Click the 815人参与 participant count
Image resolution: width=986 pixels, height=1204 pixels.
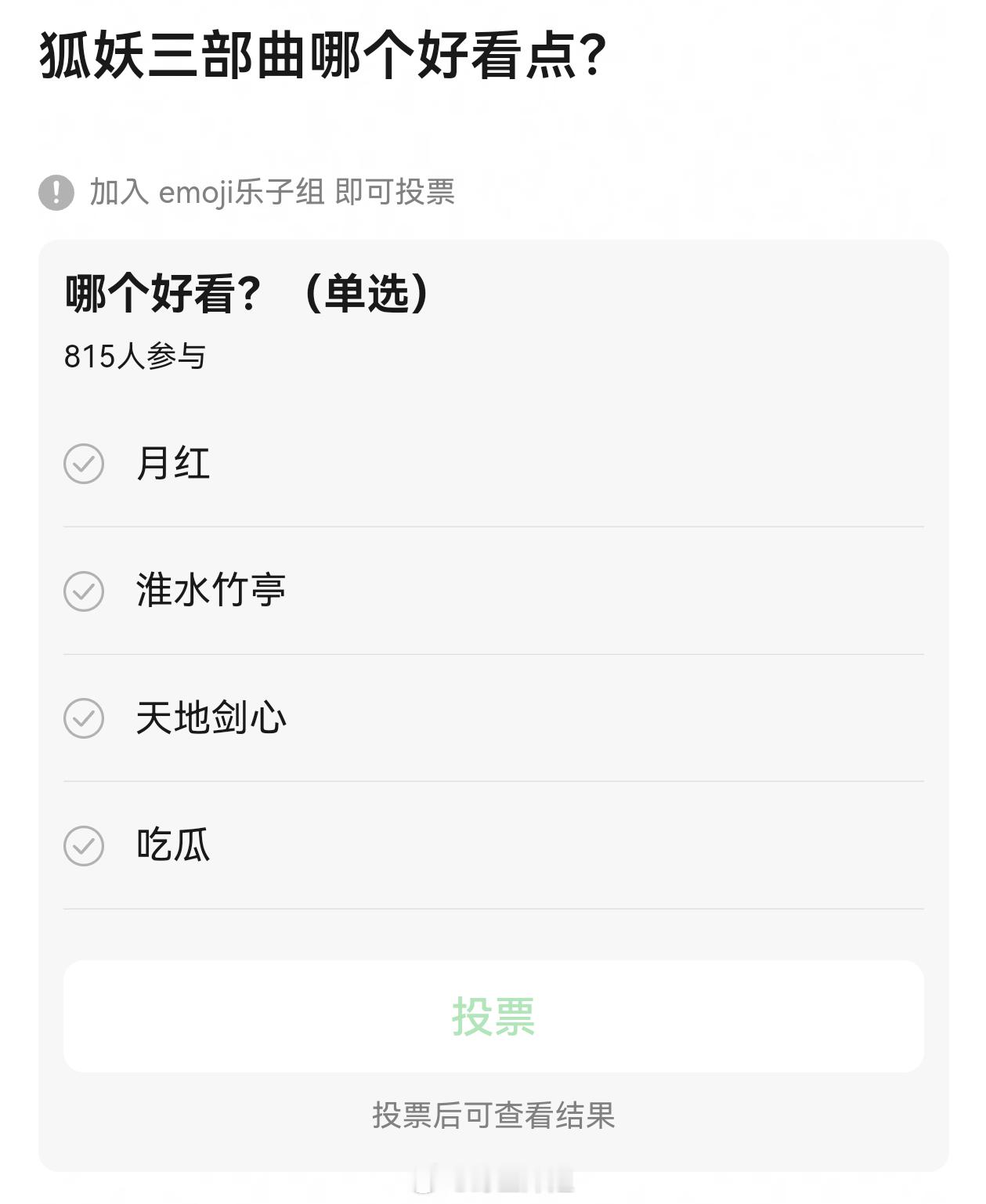[x=135, y=357]
